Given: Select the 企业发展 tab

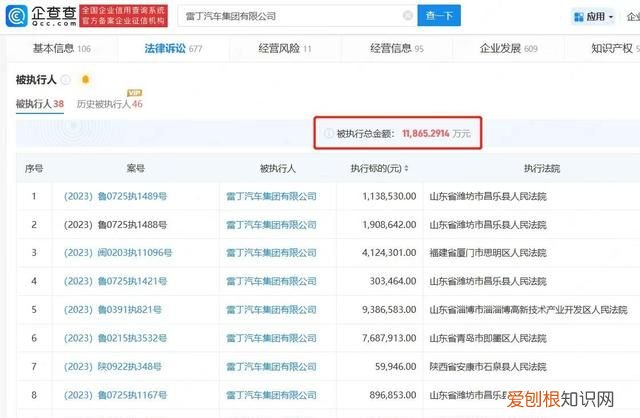Looking at the screenshot, I should point(508,47).
